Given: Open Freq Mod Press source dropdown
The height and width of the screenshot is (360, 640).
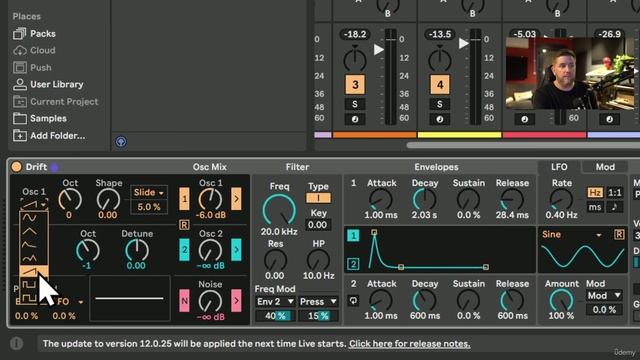Looking at the screenshot, I should 318,302.
